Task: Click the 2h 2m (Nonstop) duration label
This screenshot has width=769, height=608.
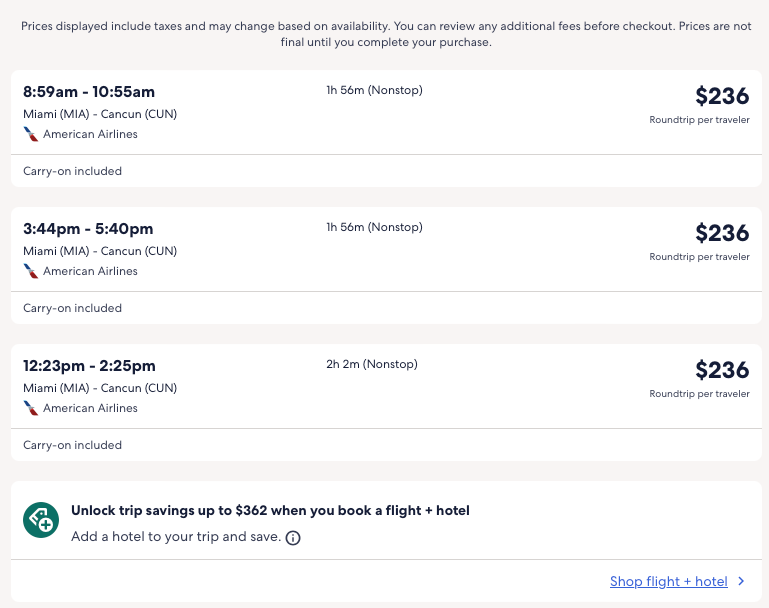Action: (x=372, y=364)
